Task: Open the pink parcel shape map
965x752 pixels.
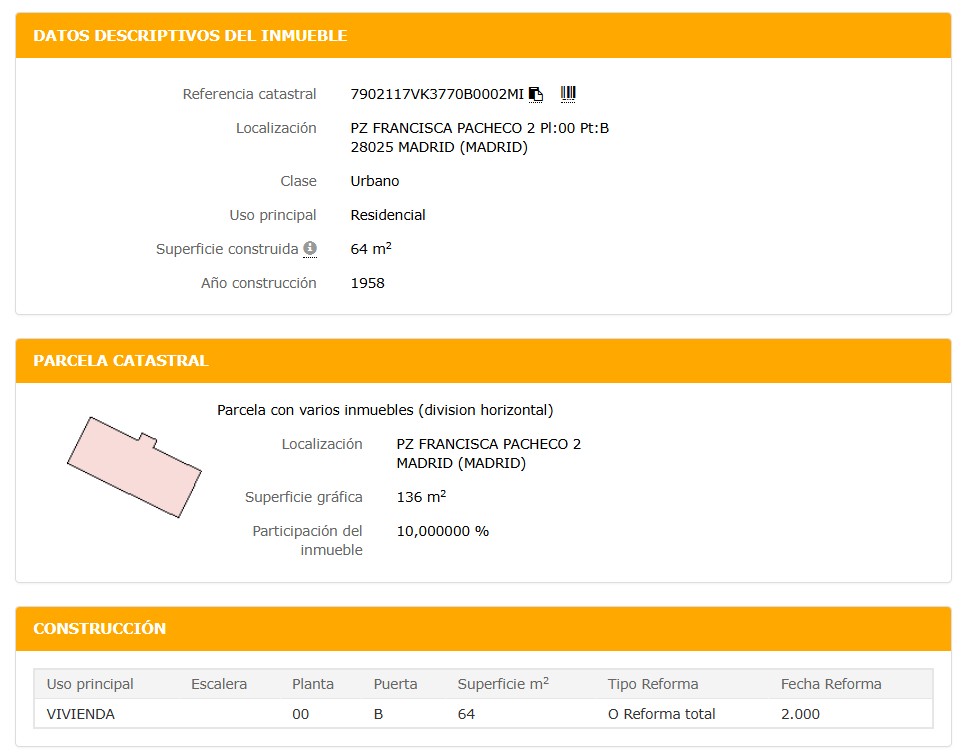Action: pyautogui.click(x=134, y=467)
